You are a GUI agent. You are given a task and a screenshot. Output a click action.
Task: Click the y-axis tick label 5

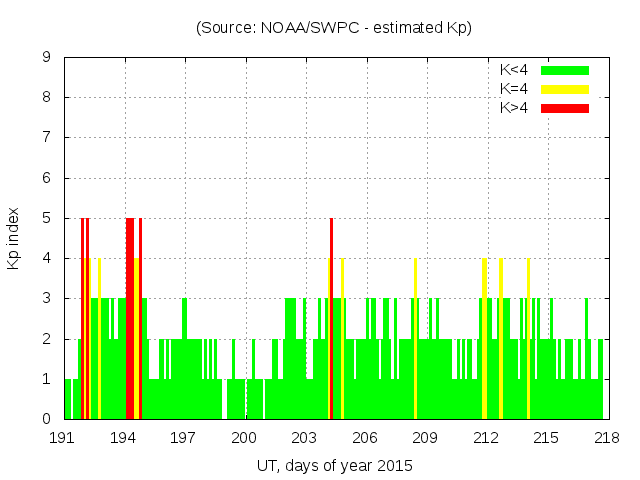pyautogui.click(x=47, y=218)
